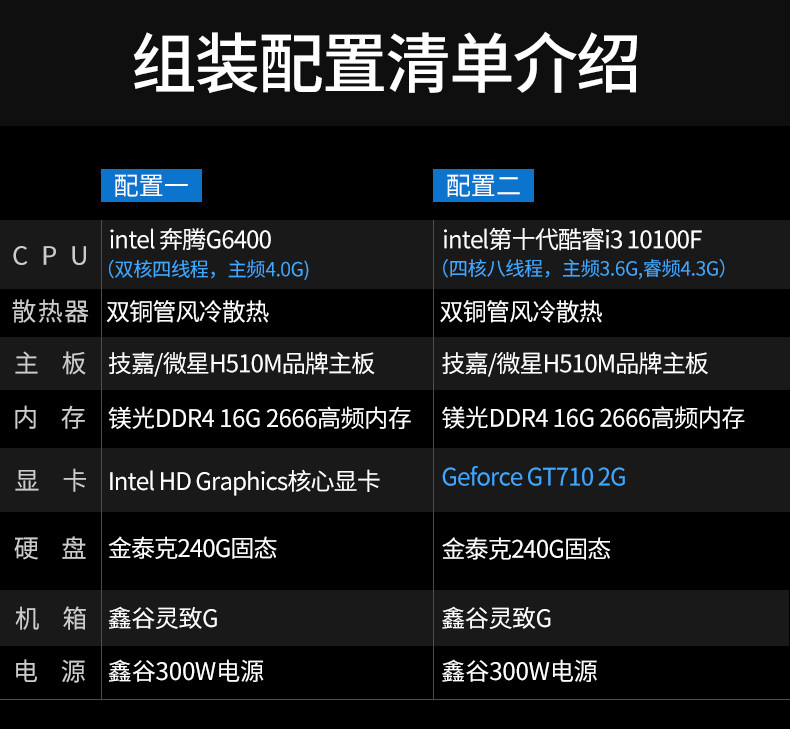This screenshot has height=729, width=790.
Task: Click the blue Geforce GT710 2G text
Action: pyautogui.click(x=534, y=477)
